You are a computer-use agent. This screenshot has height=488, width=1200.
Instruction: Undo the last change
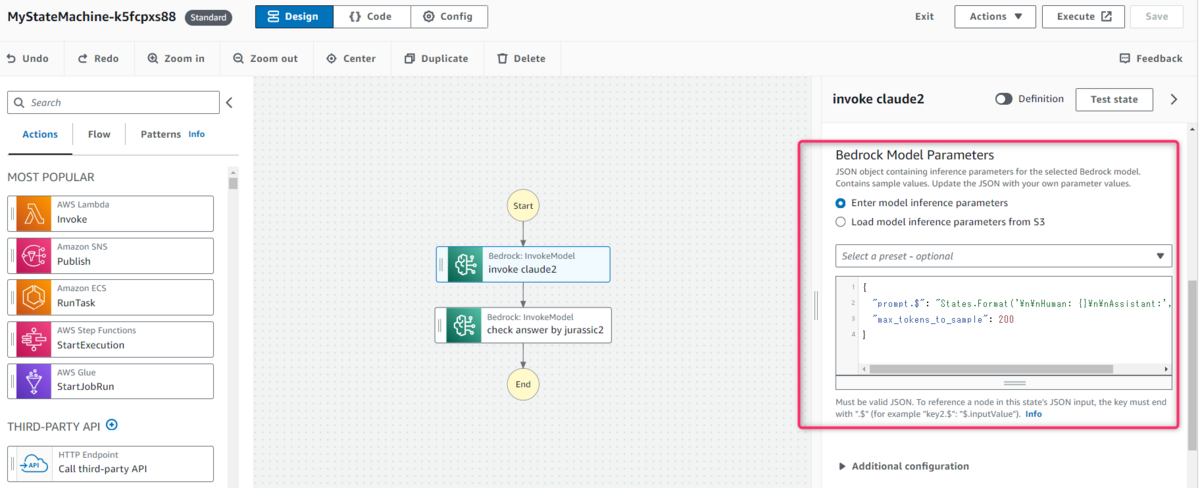27,58
